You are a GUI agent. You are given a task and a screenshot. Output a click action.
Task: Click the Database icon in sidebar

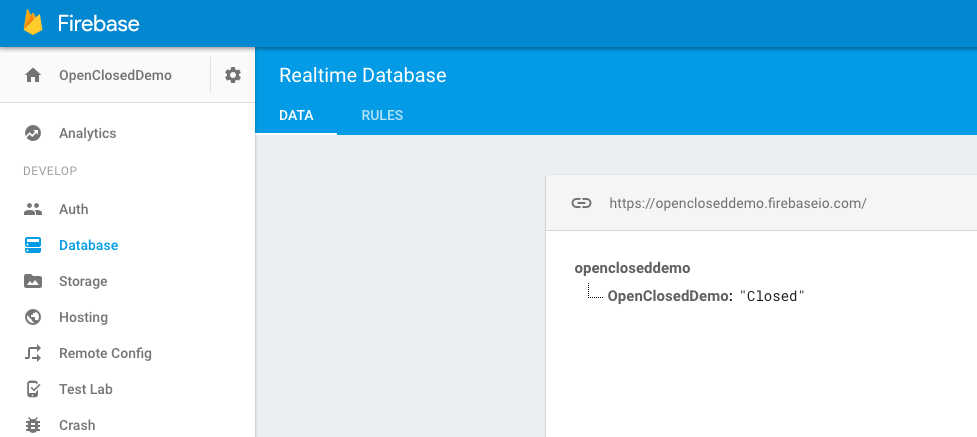tap(32, 245)
